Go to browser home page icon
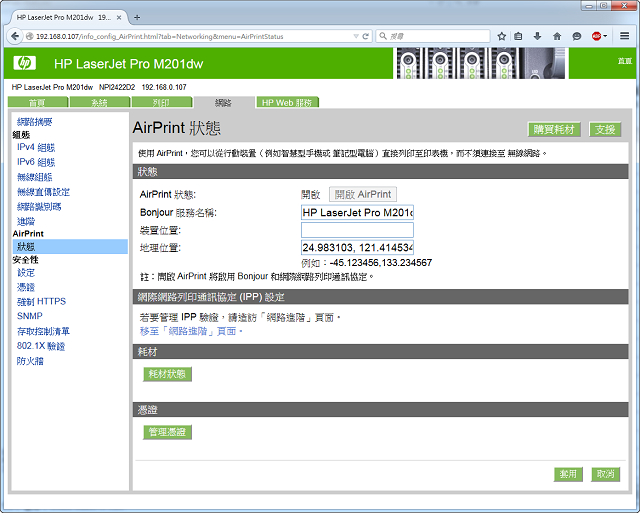Viewport: 640px width, 513px height. tap(557, 36)
